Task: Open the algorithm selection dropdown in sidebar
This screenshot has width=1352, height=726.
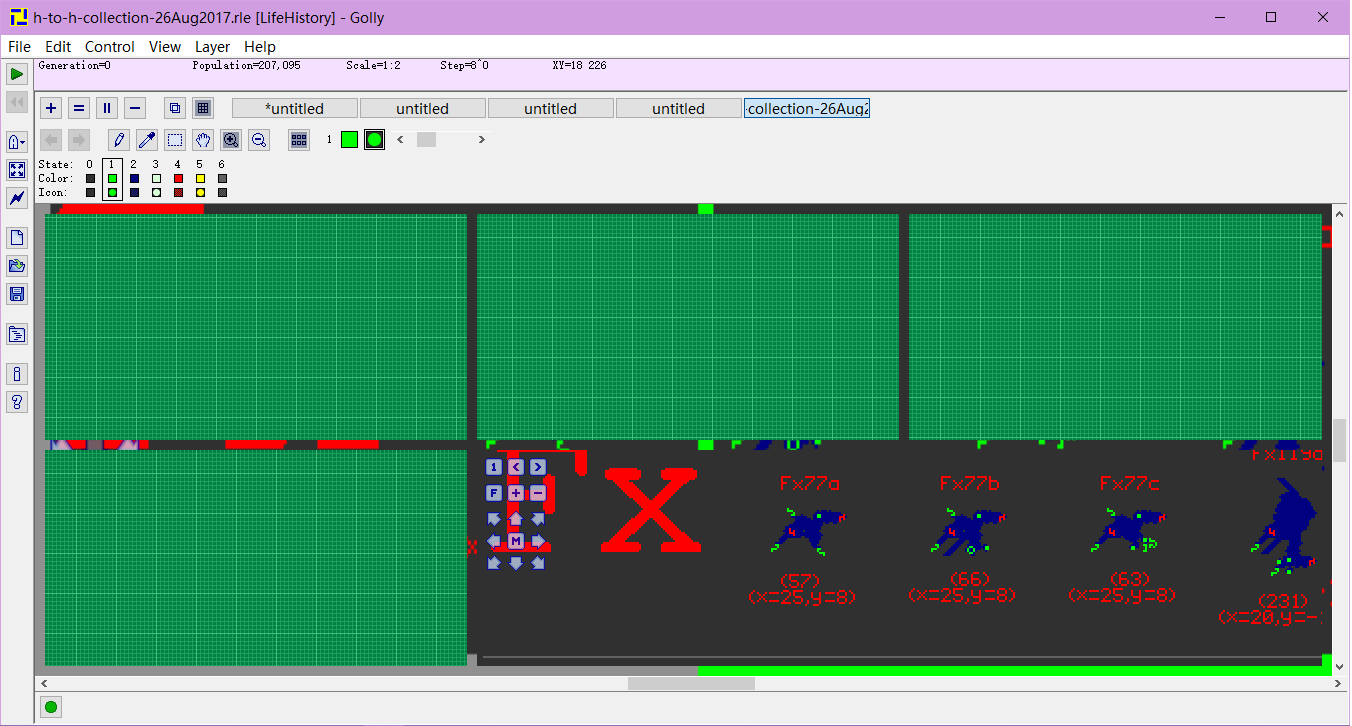Action: point(17,142)
